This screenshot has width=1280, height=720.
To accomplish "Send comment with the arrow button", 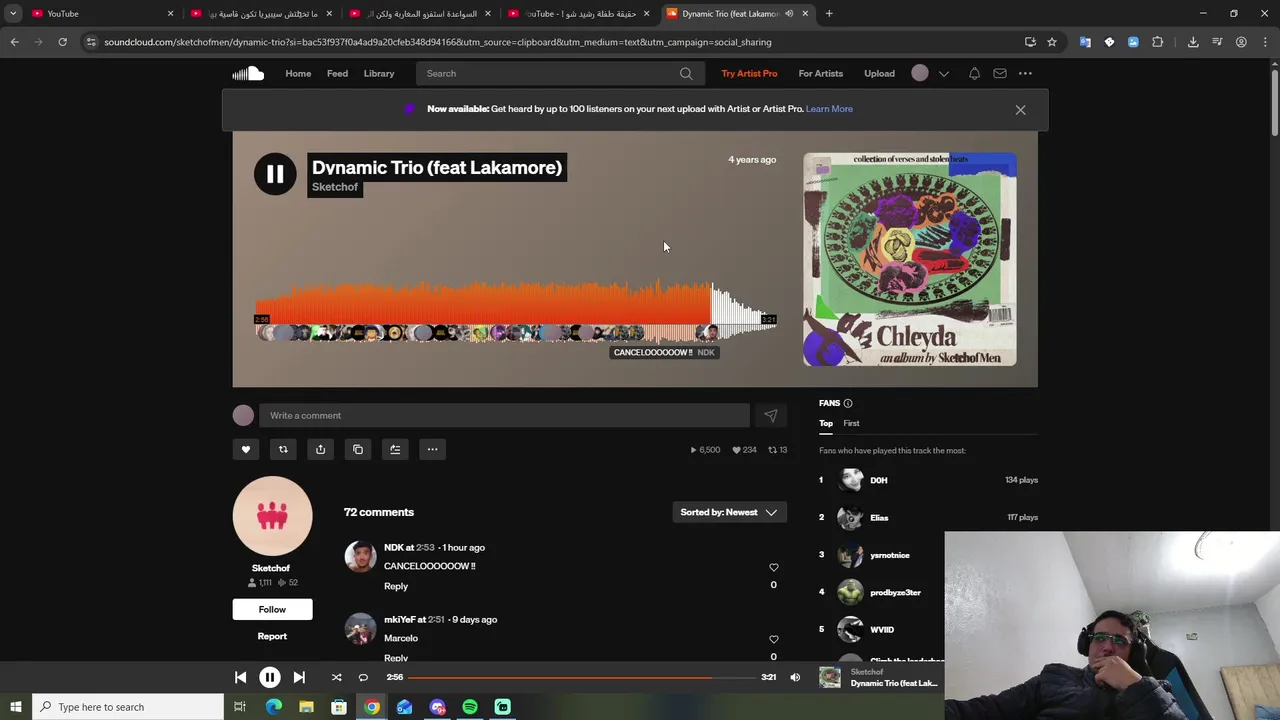I will (x=770, y=415).
